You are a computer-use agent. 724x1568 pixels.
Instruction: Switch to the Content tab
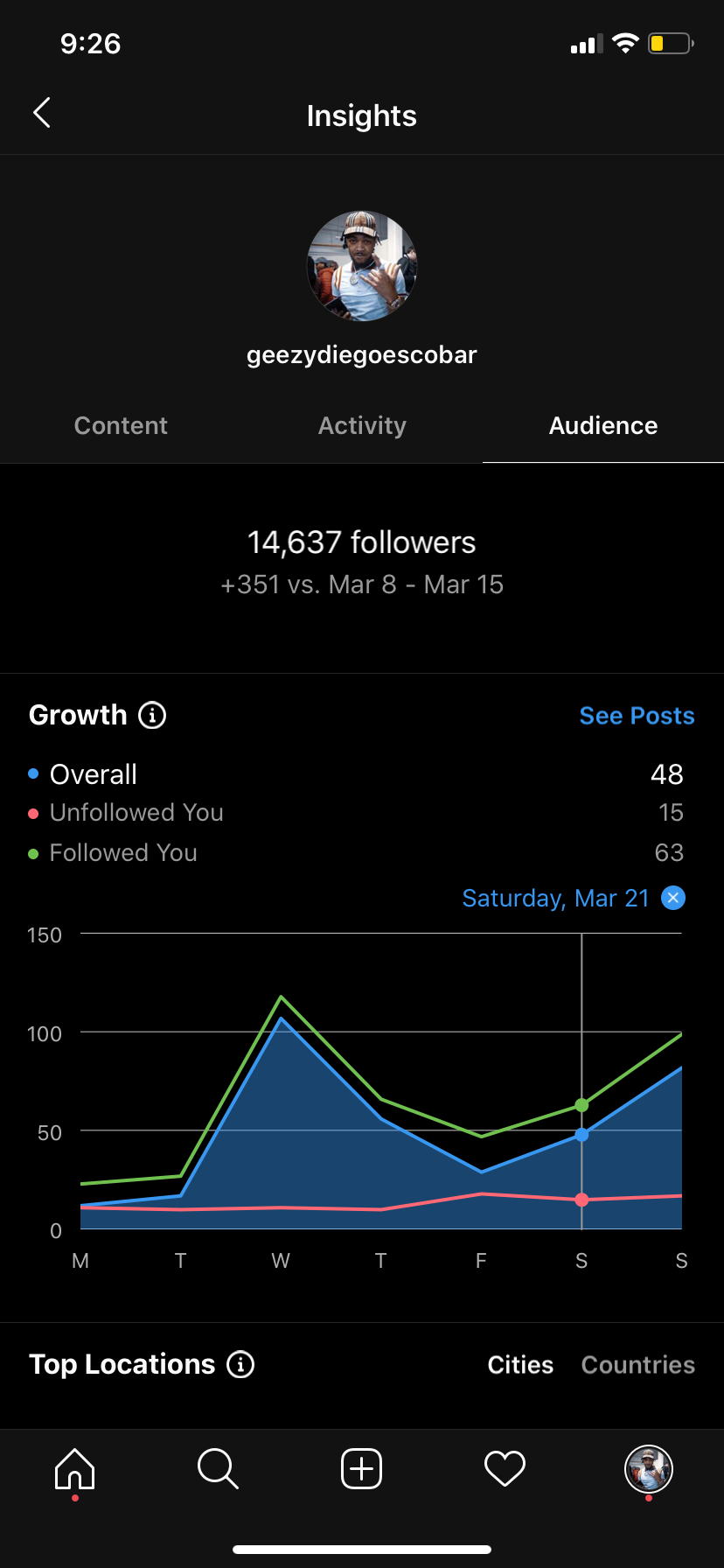(121, 426)
